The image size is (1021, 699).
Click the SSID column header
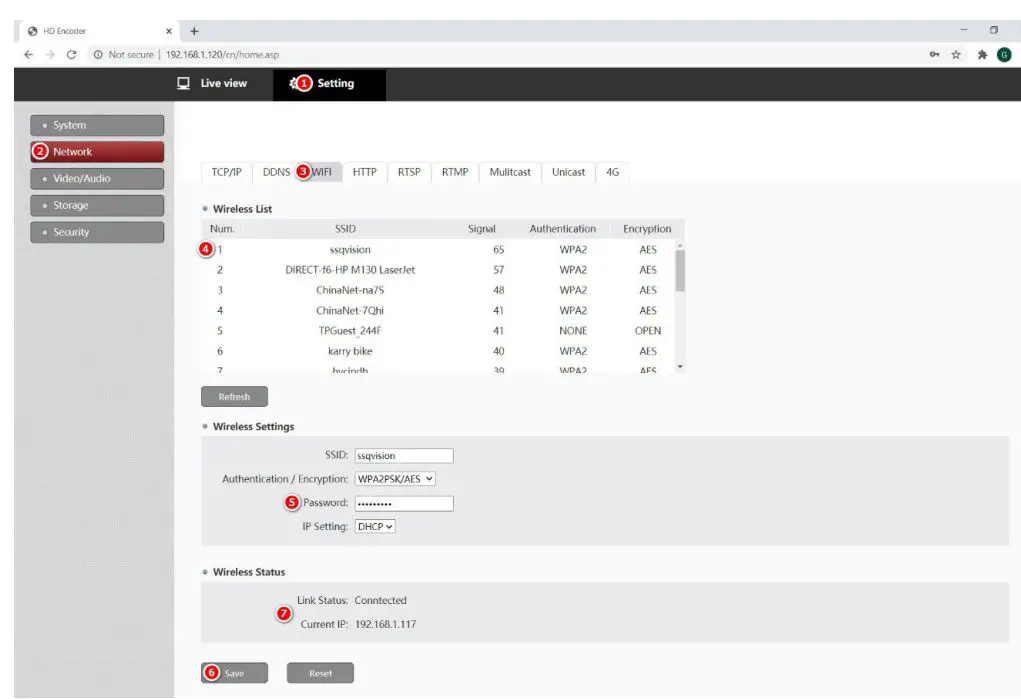pos(345,229)
